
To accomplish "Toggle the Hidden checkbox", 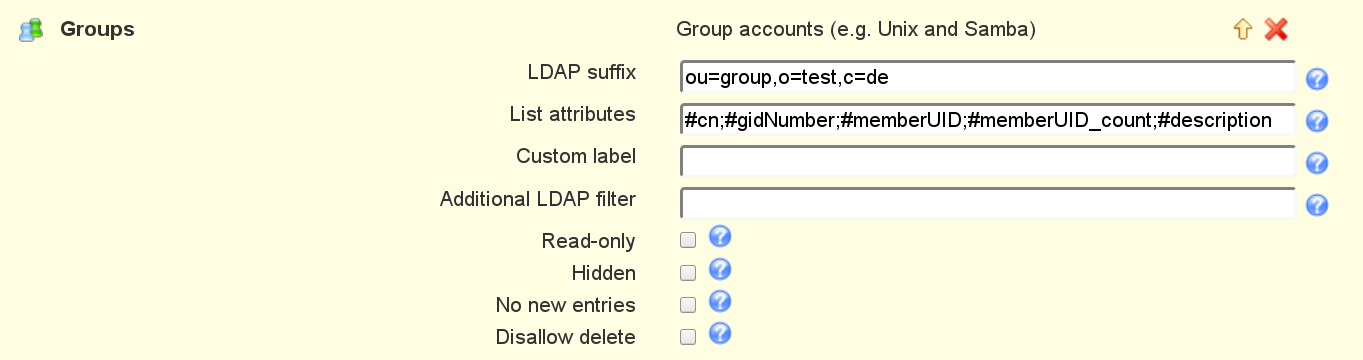I will coord(688,272).
